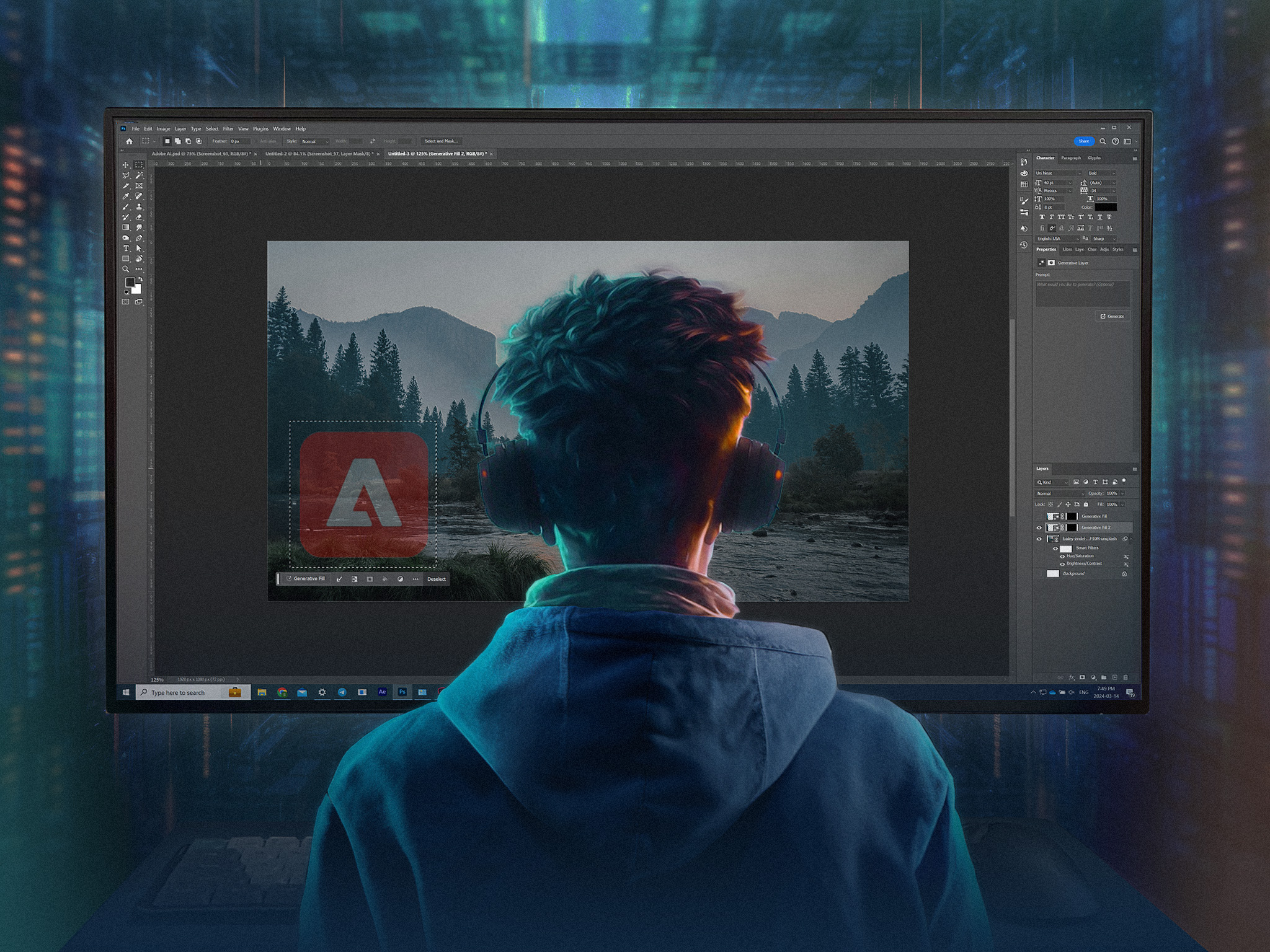
Task: Open the Filter menu
Action: pos(228,129)
